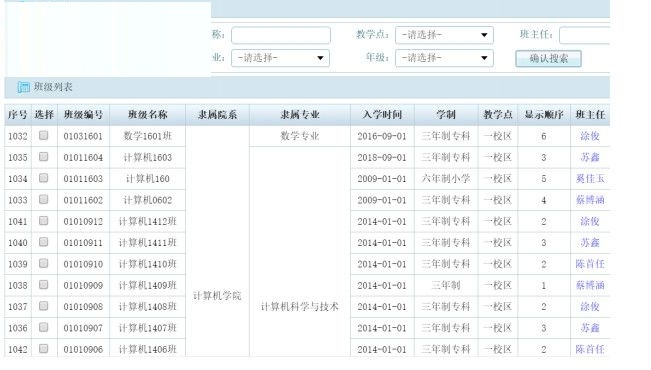Viewport: 651px width, 370px height.
Task: Click class code 01031601
Action: point(83,136)
